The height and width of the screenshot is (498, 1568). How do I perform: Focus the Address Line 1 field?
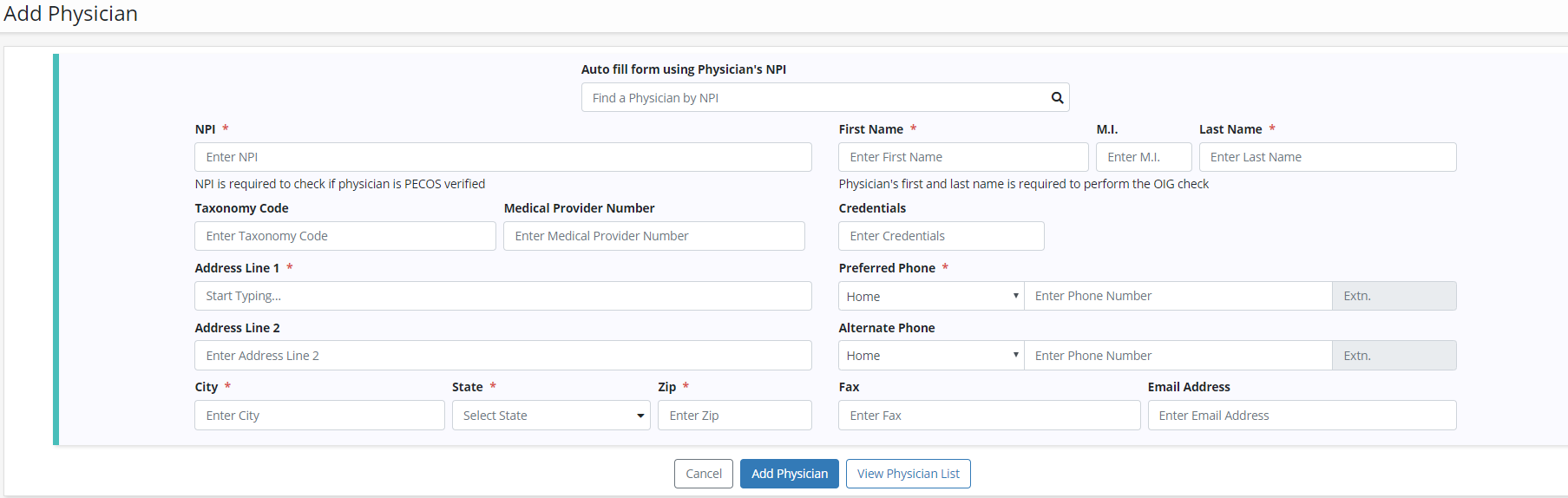click(x=502, y=296)
